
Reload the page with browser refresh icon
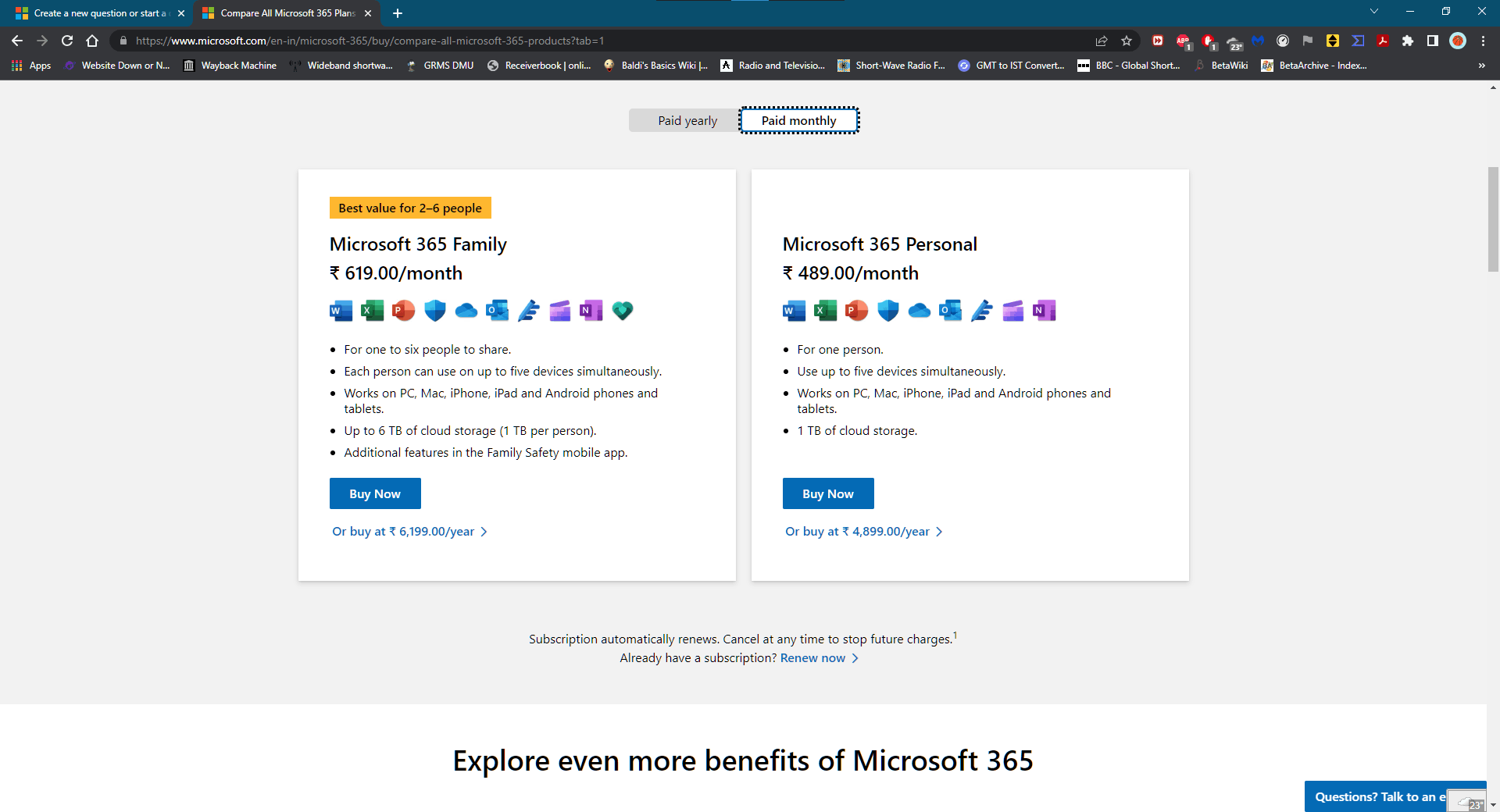point(67,41)
